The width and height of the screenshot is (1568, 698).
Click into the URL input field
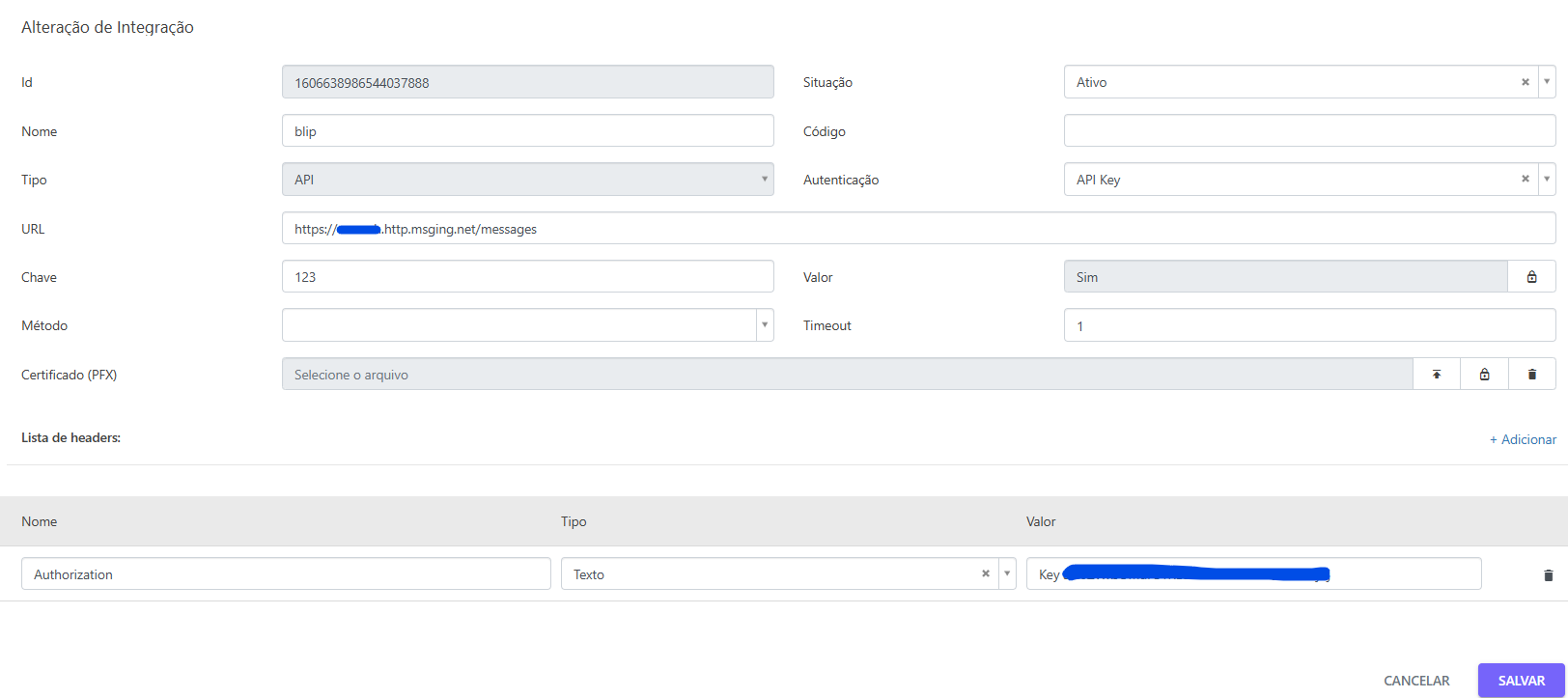coord(919,229)
